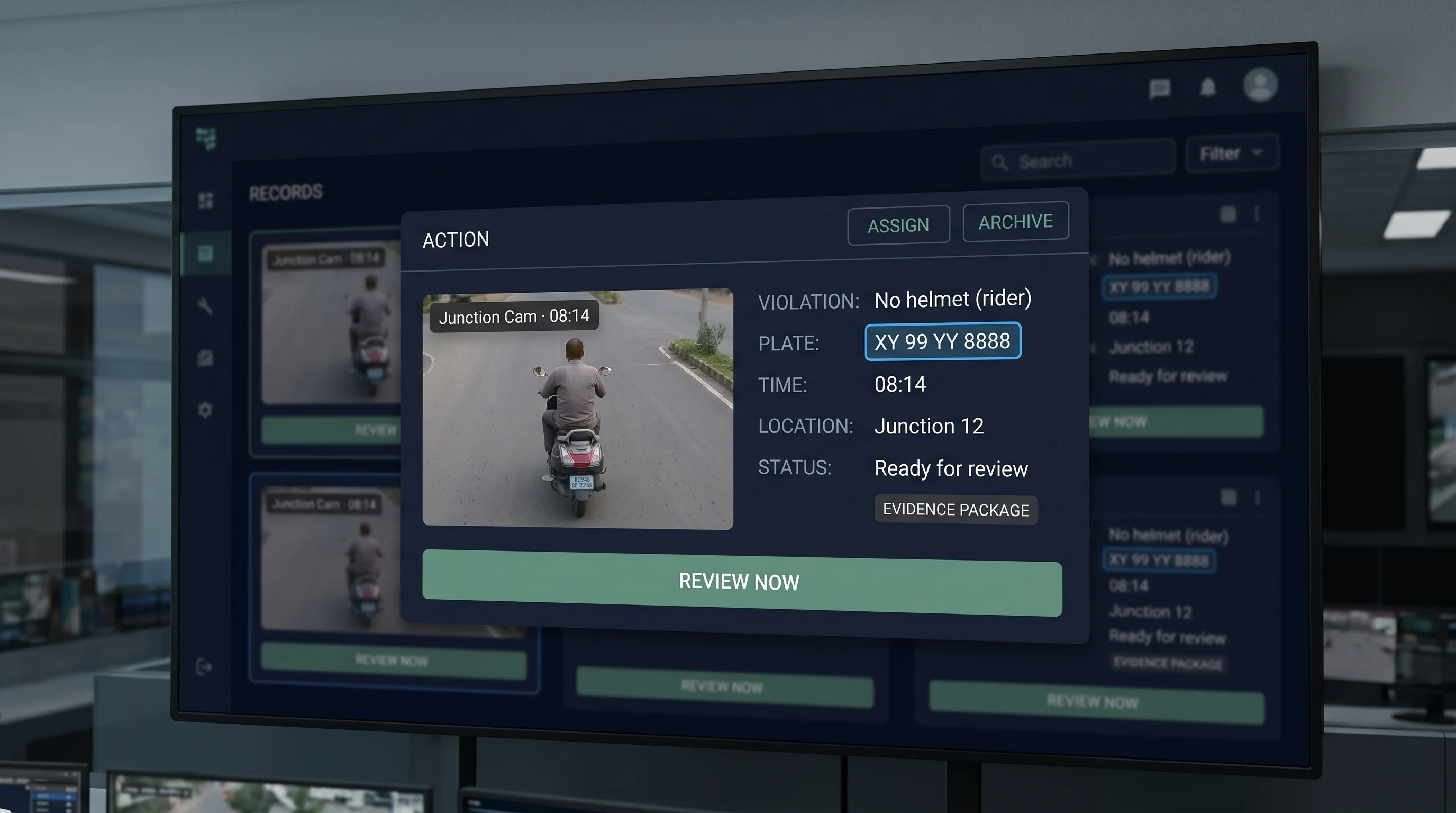Screen dimensions: 1456x813
Task: Open the settings gear sidebar icon
Action: pyautogui.click(x=205, y=409)
